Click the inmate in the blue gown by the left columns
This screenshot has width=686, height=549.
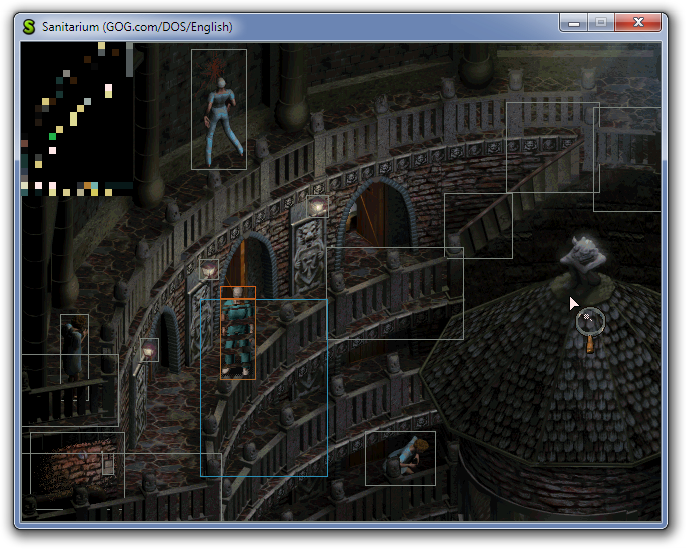pos(74,349)
